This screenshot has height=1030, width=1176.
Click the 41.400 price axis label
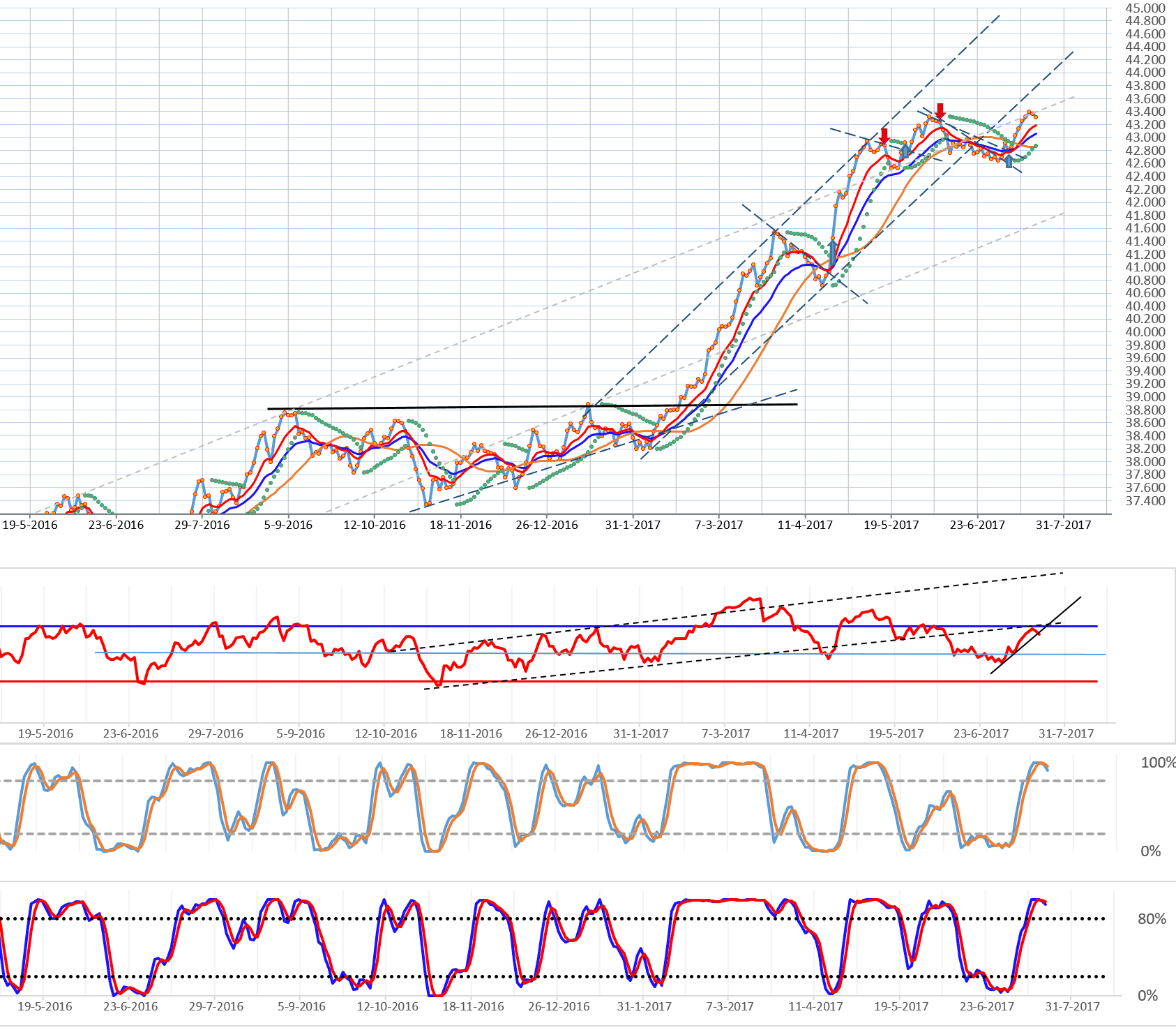(1145, 241)
